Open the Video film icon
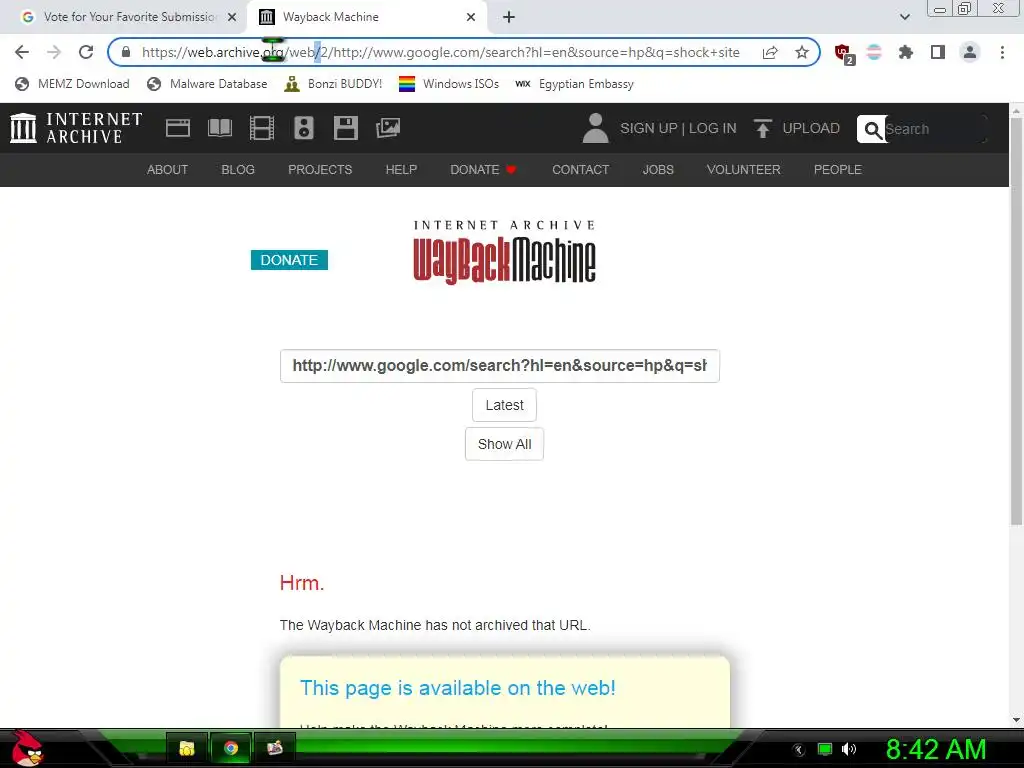The height and width of the screenshot is (768, 1024). [262, 128]
